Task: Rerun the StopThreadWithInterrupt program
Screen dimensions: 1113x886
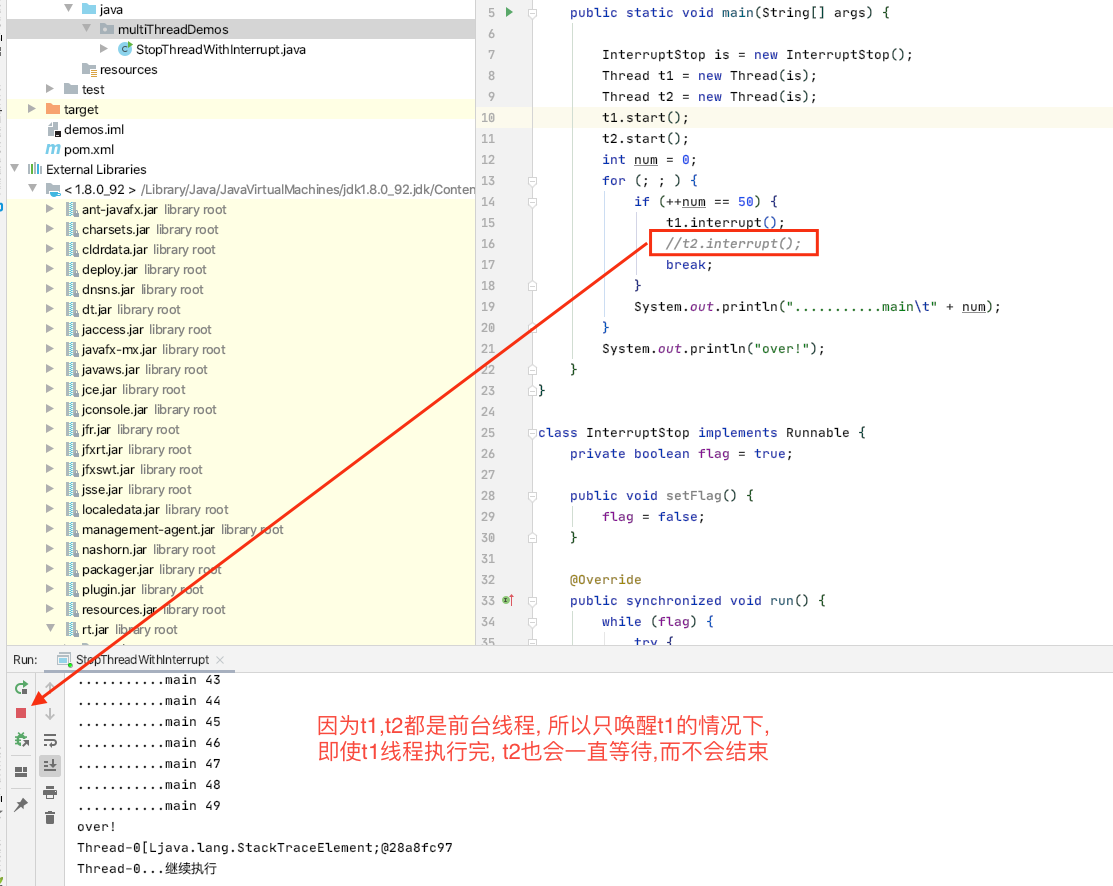Action: (x=21, y=688)
